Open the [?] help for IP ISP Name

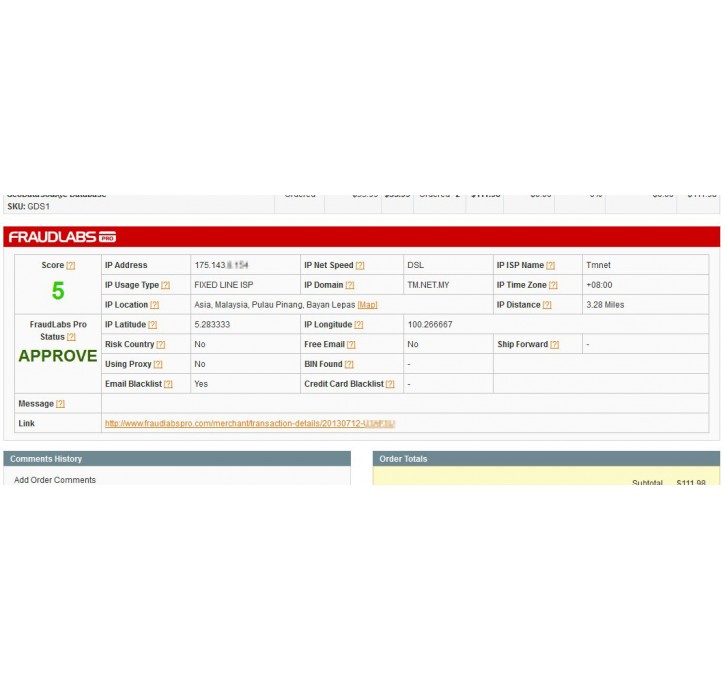[x=550, y=265]
